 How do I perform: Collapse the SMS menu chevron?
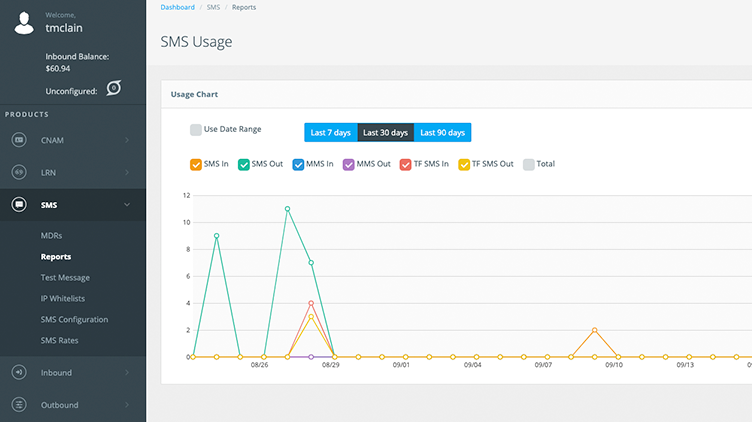tap(127, 205)
